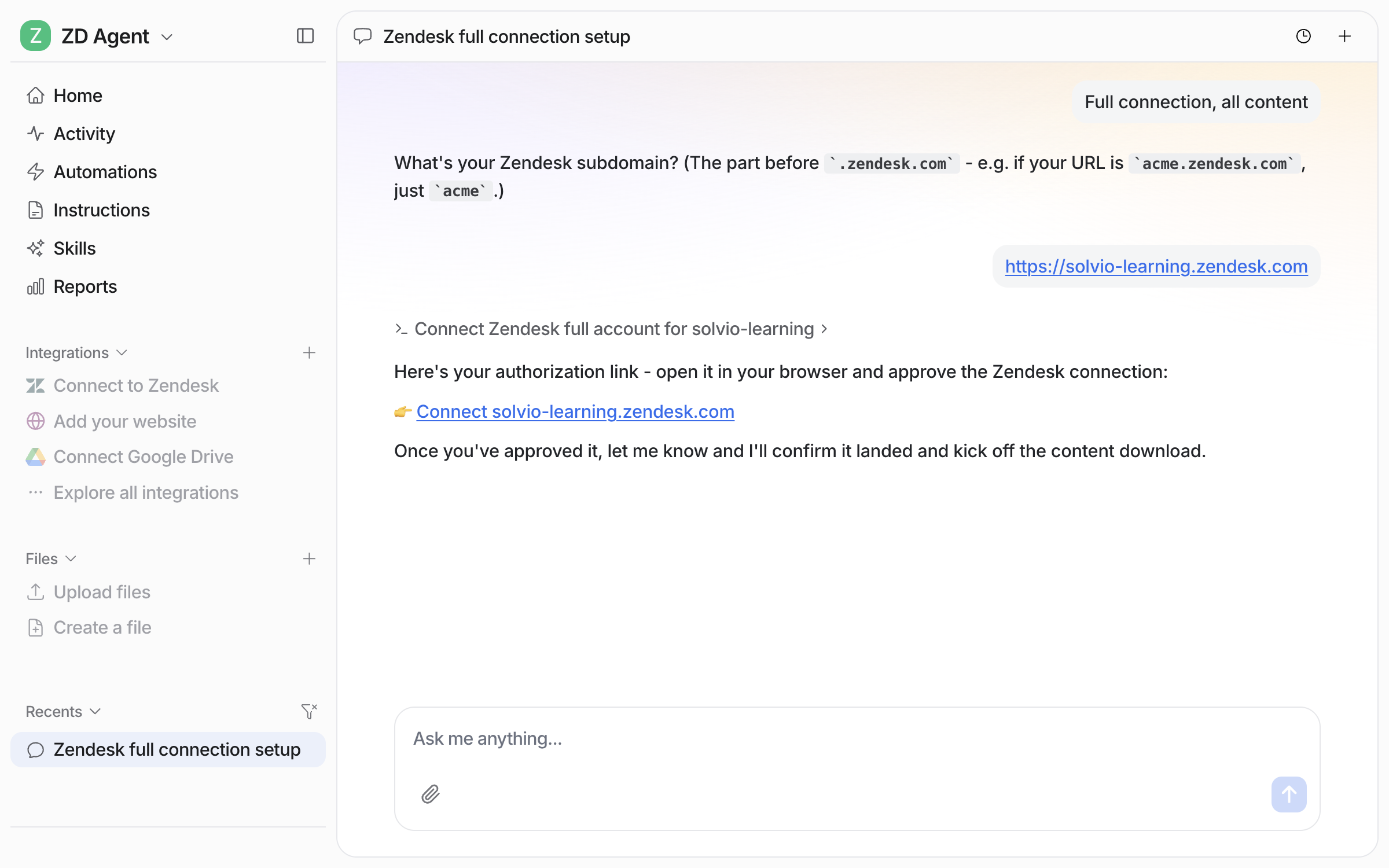Open Automations in the sidebar
The height and width of the screenshot is (868, 1389).
click(x=91, y=172)
